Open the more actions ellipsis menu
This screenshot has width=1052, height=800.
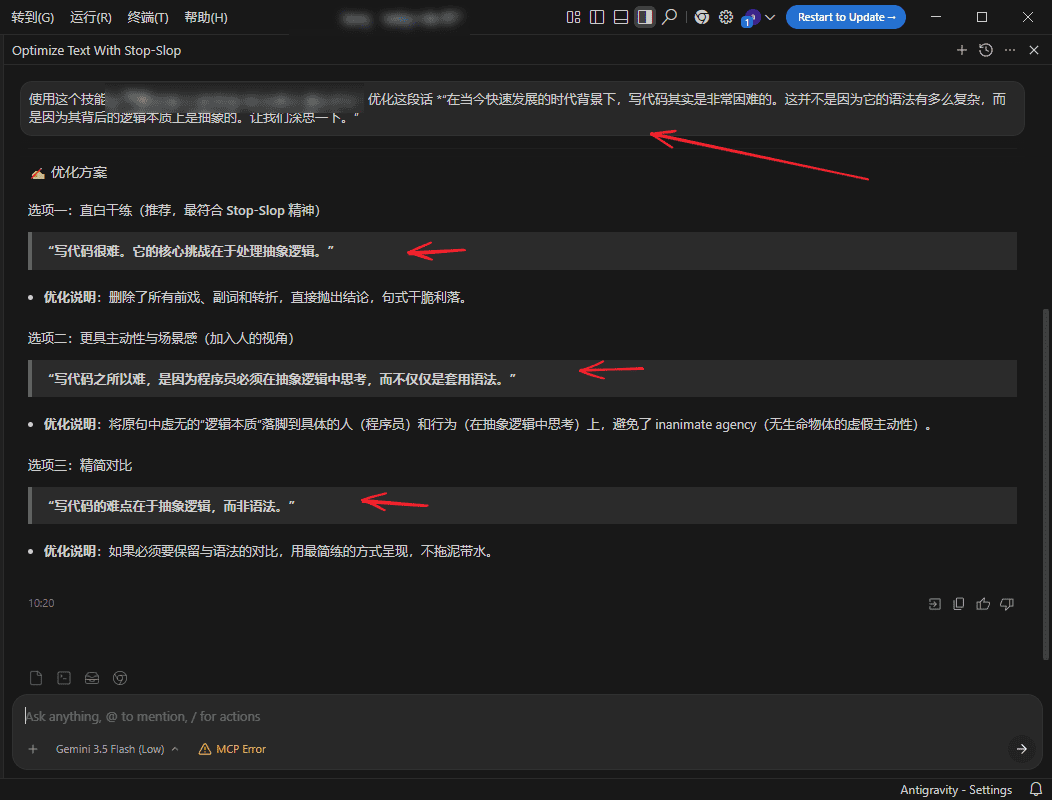[1010, 50]
